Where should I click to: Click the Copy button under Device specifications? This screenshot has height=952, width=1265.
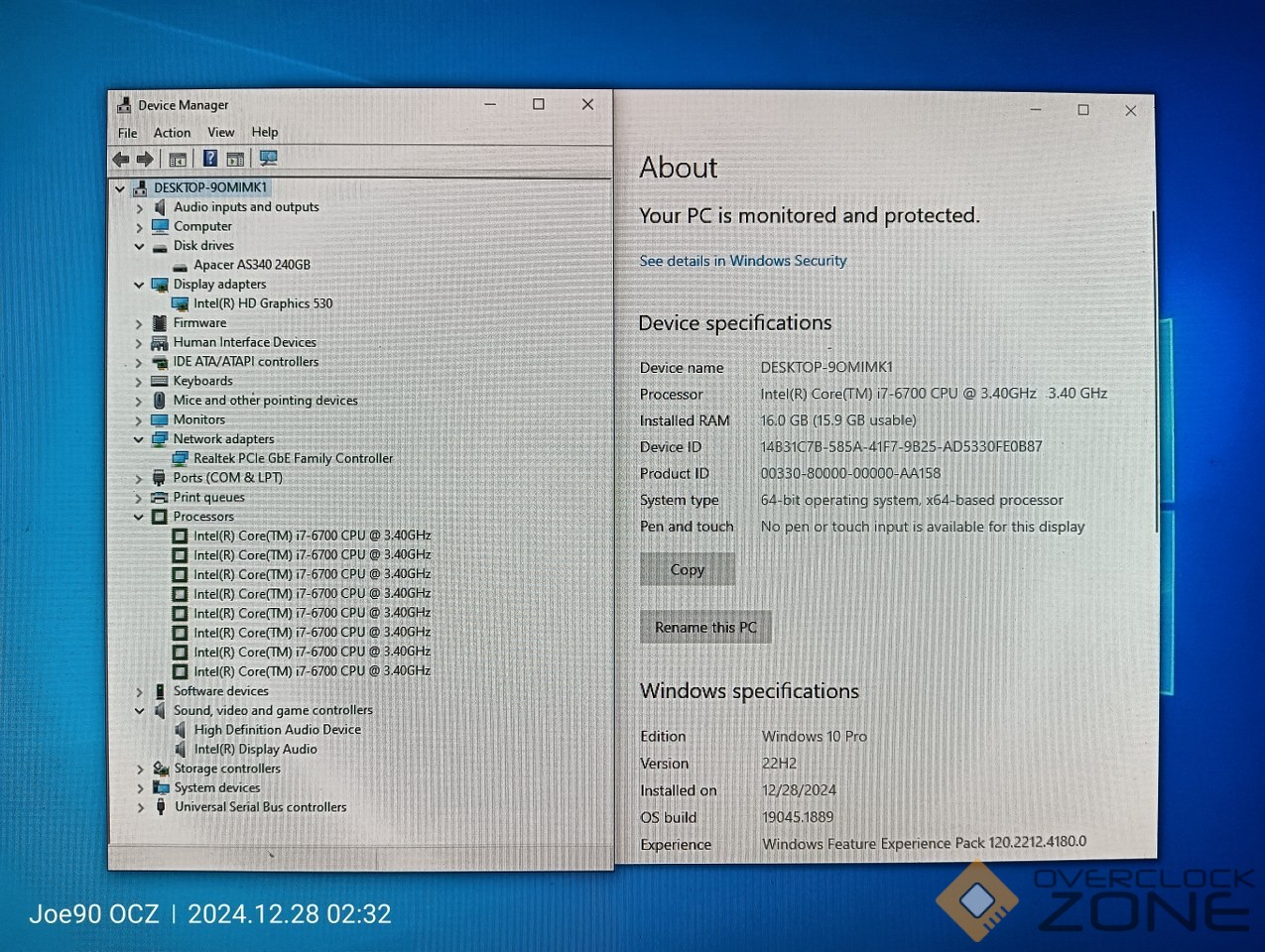[x=688, y=570]
